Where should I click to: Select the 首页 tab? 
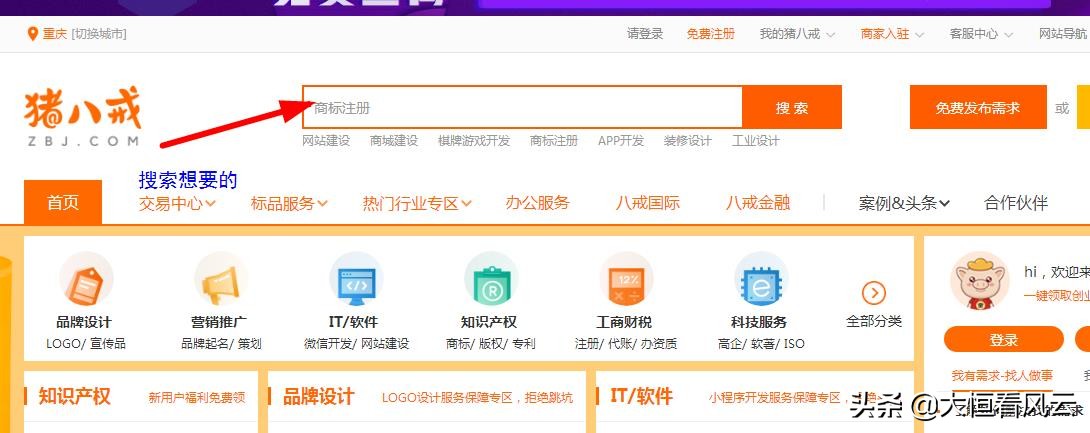point(63,202)
